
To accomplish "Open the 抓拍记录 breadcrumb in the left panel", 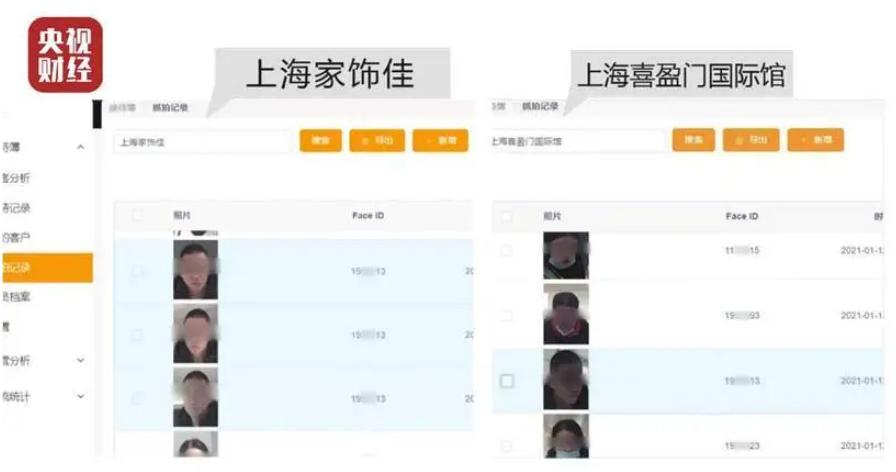I will click(x=170, y=107).
